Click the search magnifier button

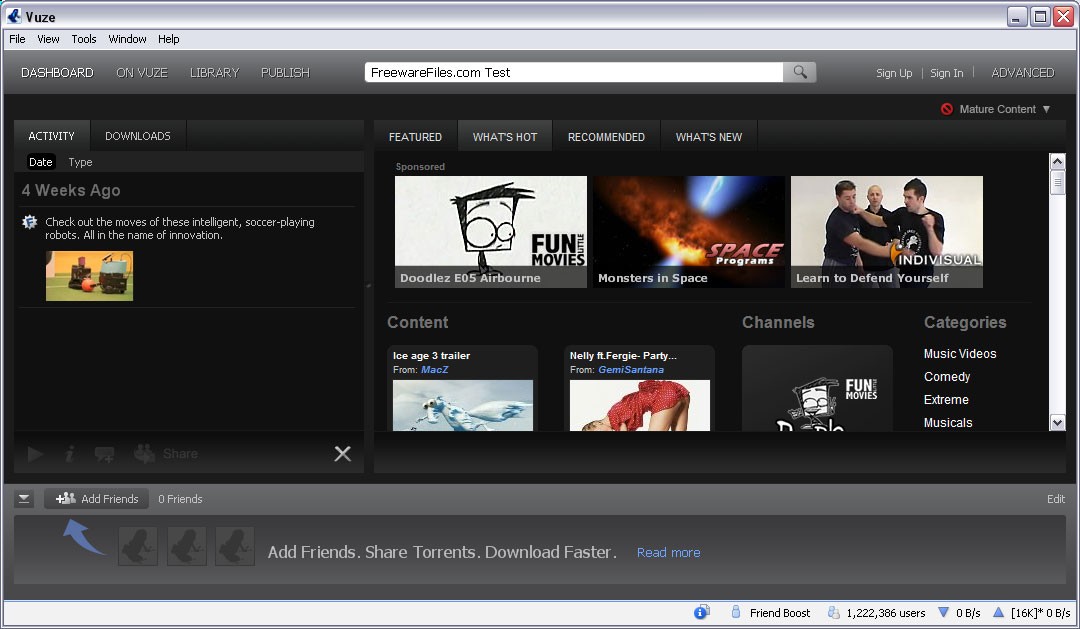800,72
